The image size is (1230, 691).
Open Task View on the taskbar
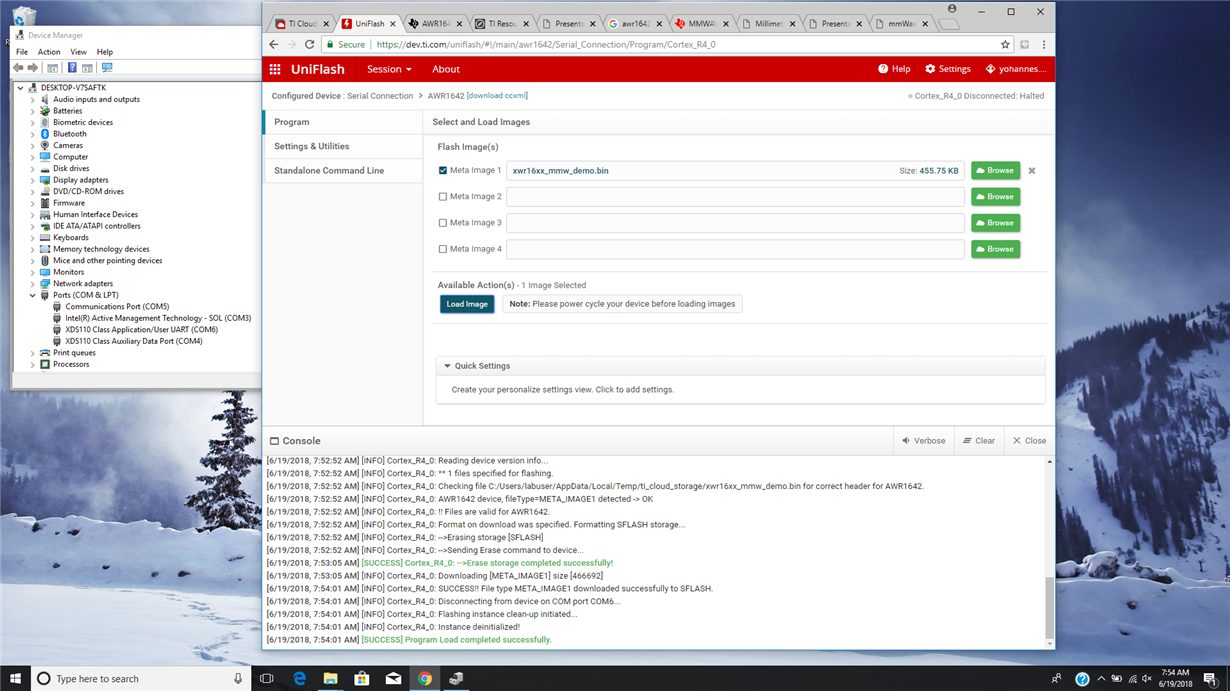[266, 678]
